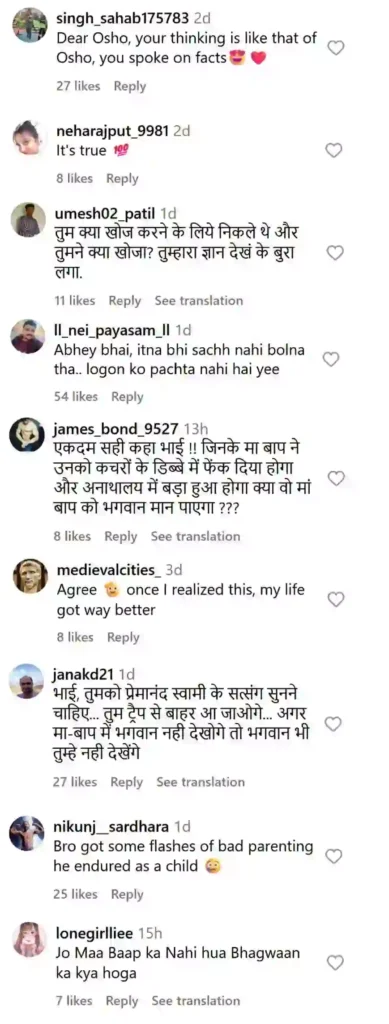
Task: View james_bond_9527's avatar
Action: [26, 434]
